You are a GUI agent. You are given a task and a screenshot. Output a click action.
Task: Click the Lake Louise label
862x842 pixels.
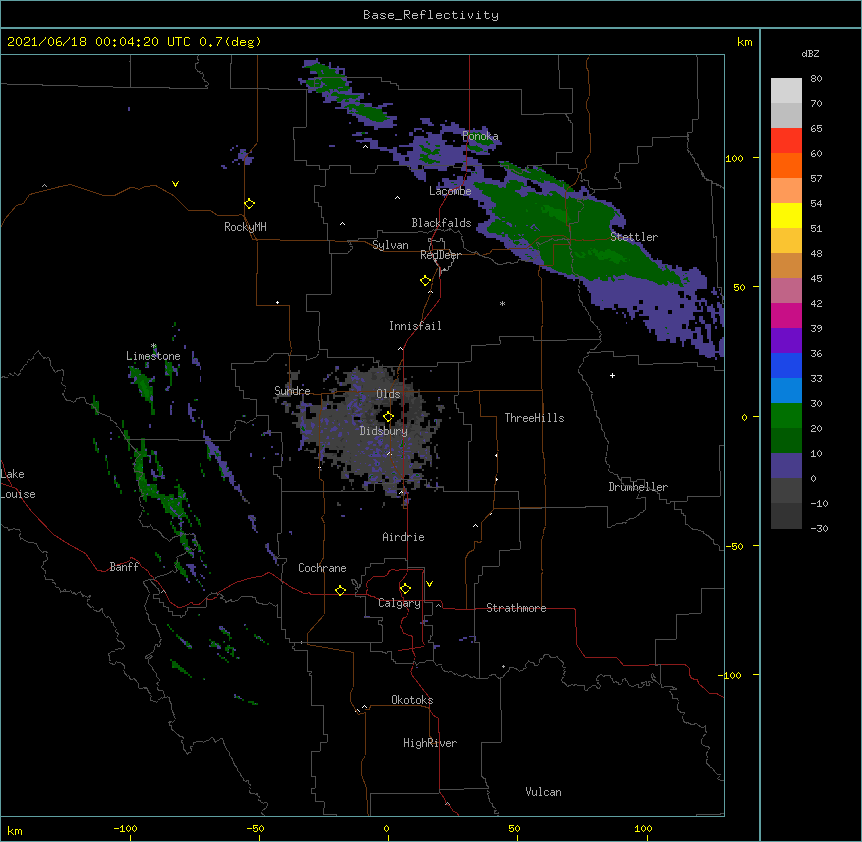(x=18, y=484)
